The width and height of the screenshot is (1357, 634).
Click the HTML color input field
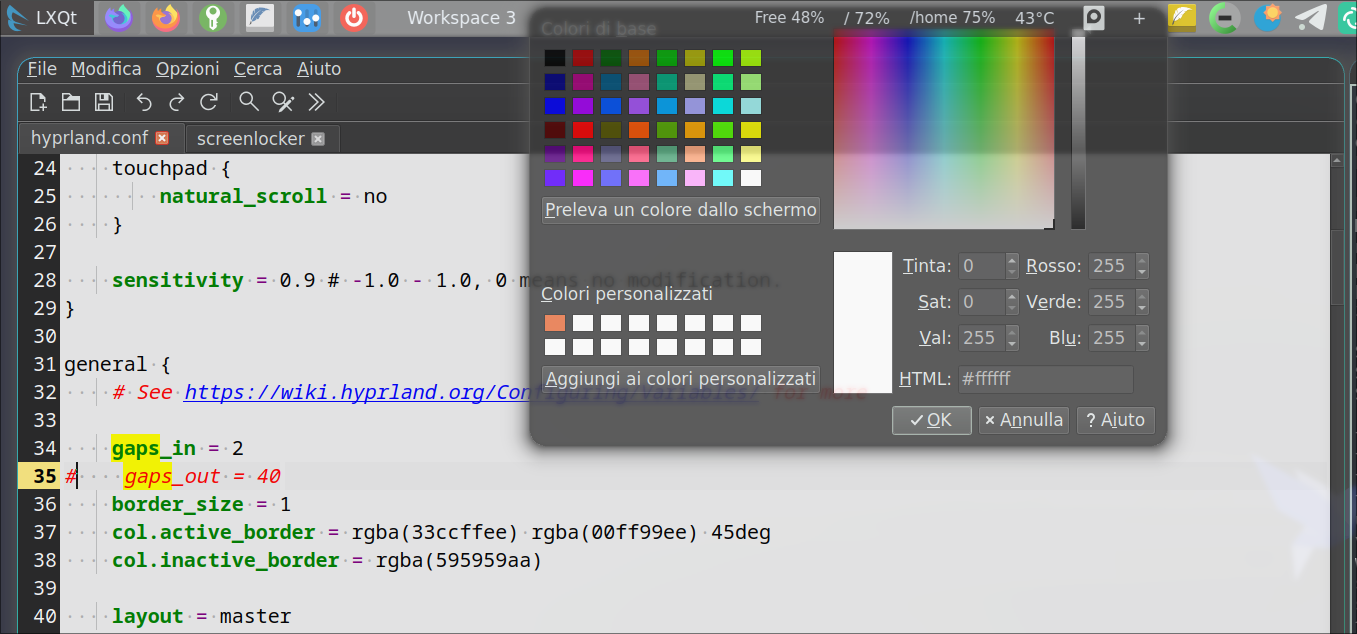coord(1045,379)
